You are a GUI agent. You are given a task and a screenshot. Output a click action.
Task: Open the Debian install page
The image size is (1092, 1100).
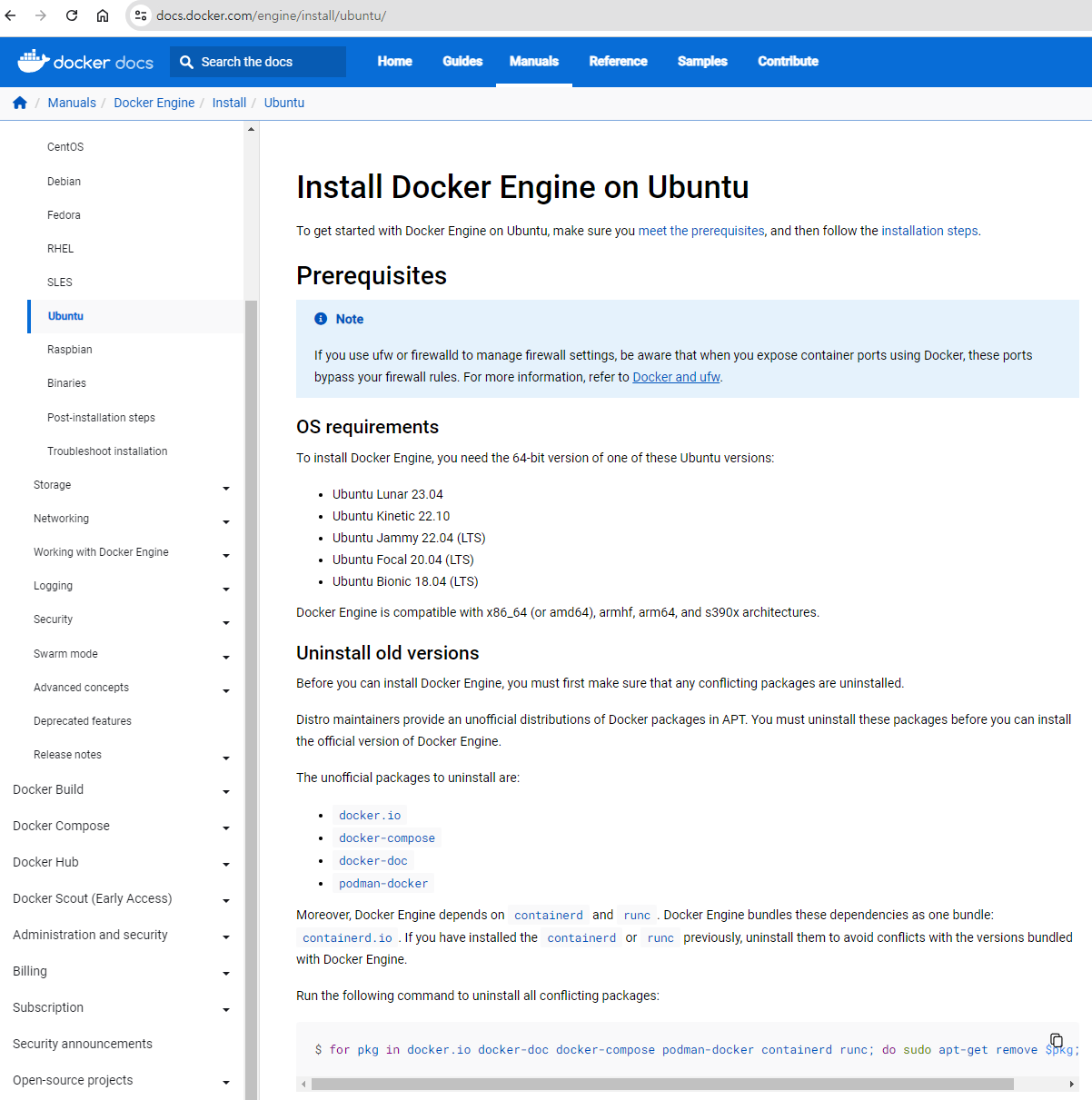pyautogui.click(x=64, y=182)
